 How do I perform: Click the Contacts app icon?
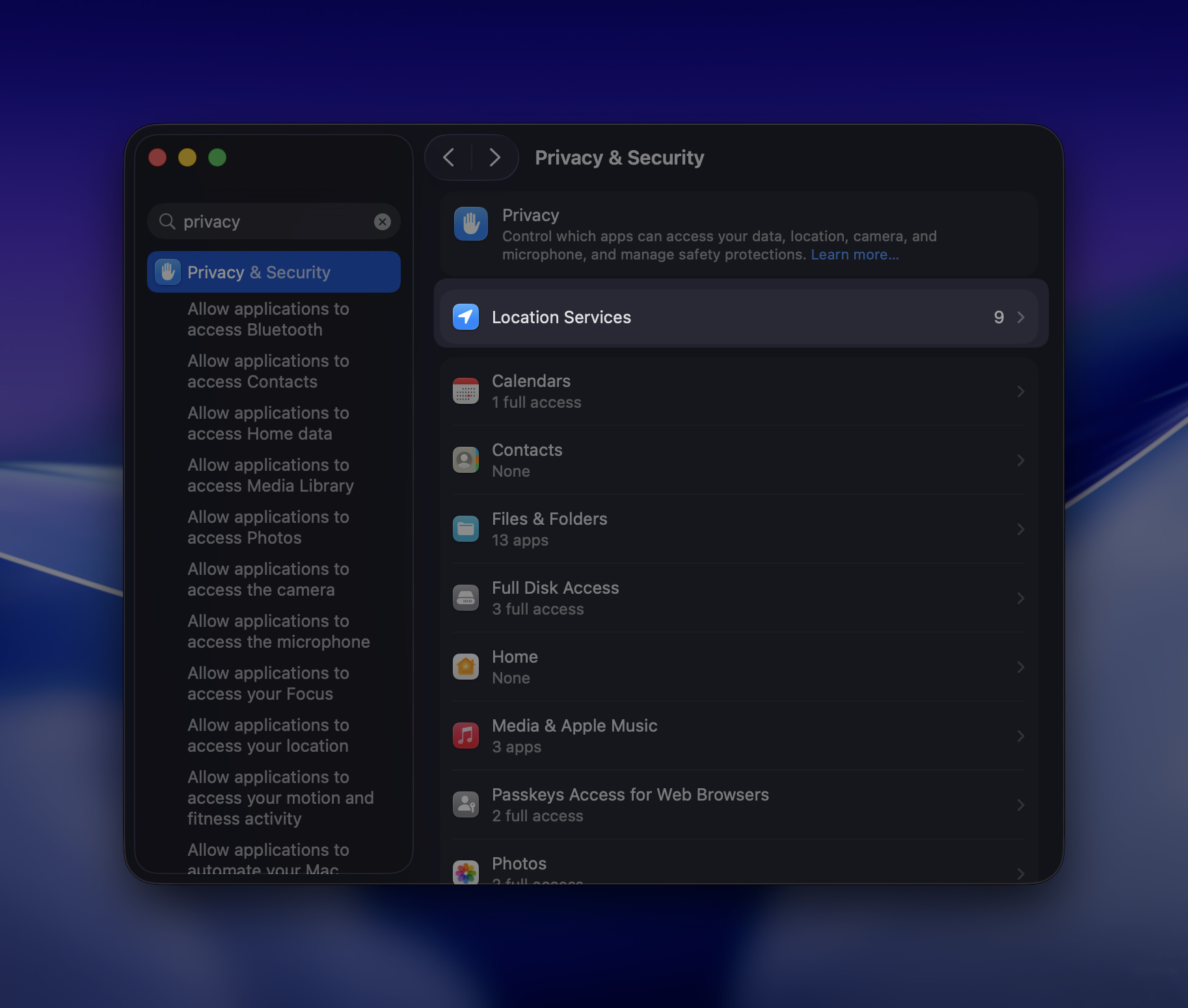pyautogui.click(x=466, y=460)
